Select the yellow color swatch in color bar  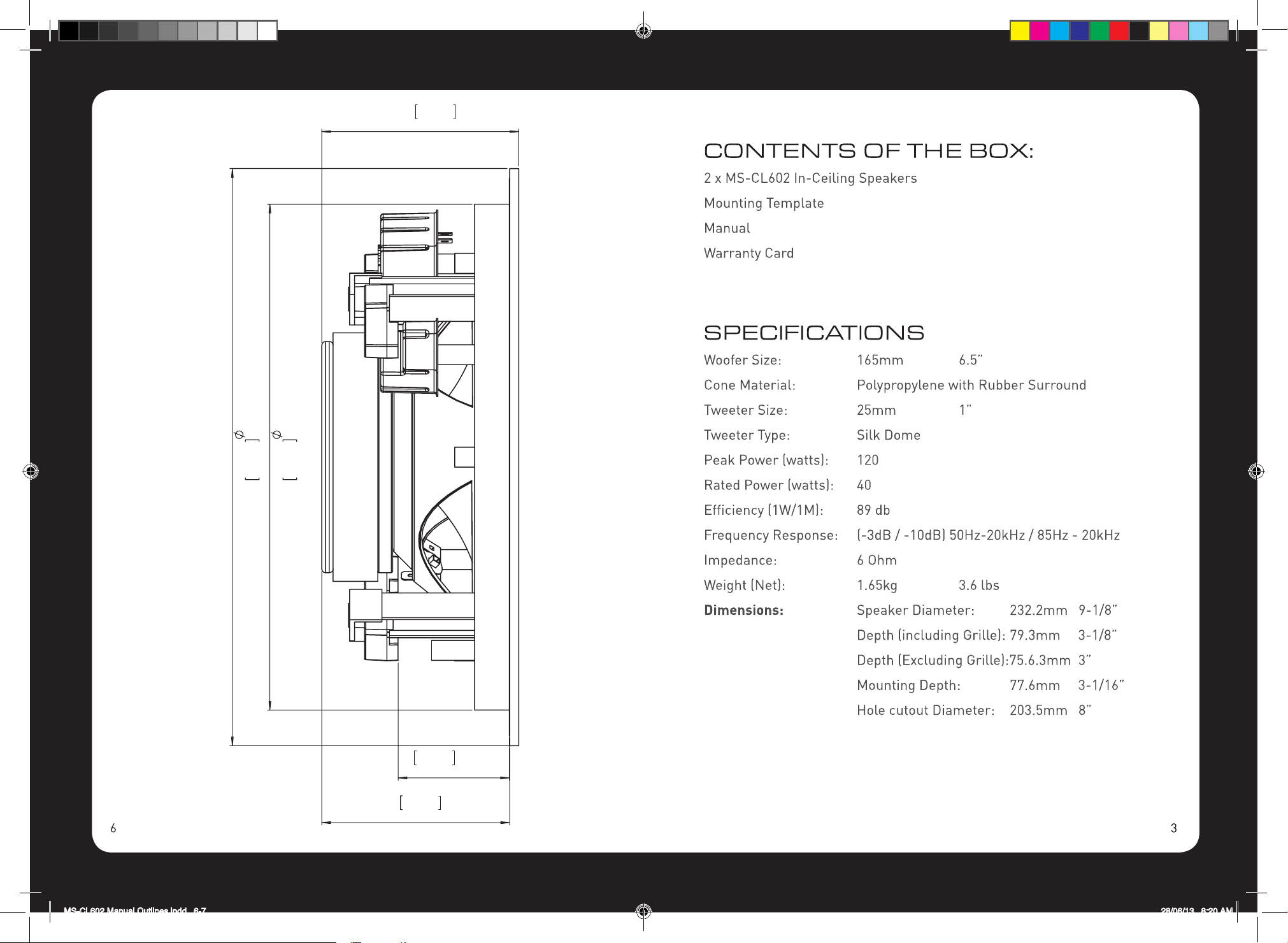1020,31
